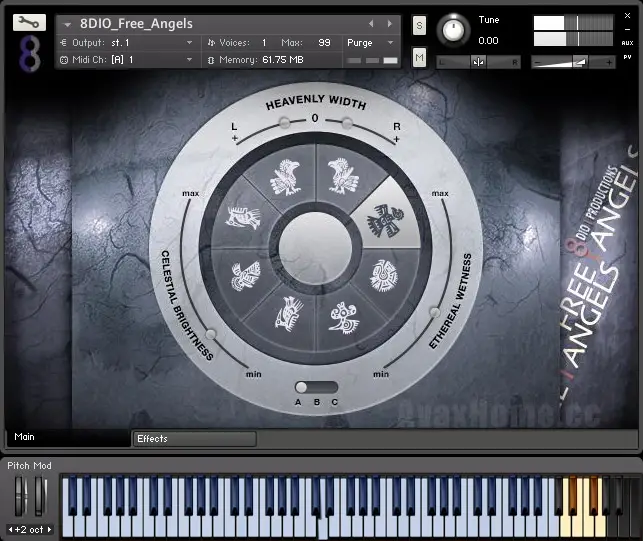Click the upper output level meter
643x541 pixels.
(573, 23)
